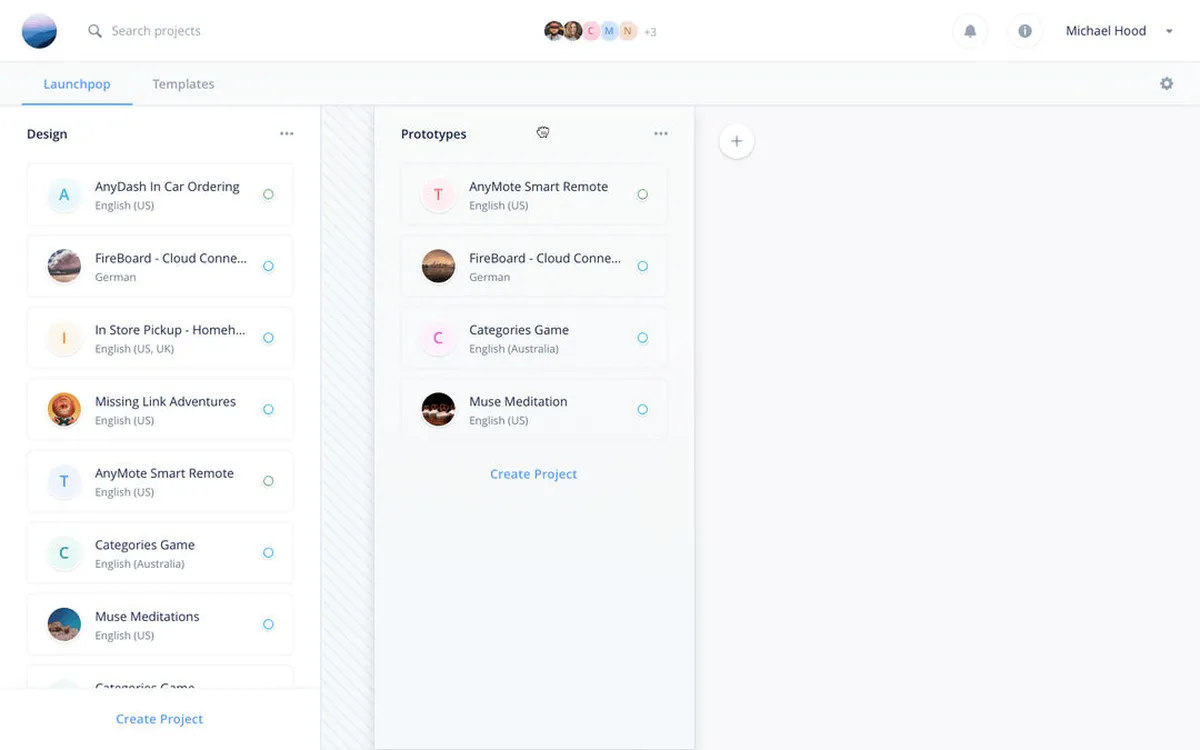Image resolution: width=1200 pixels, height=750 pixels.
Task: Open In Store Pickup - Homeh... project
Action: [160, 338]
